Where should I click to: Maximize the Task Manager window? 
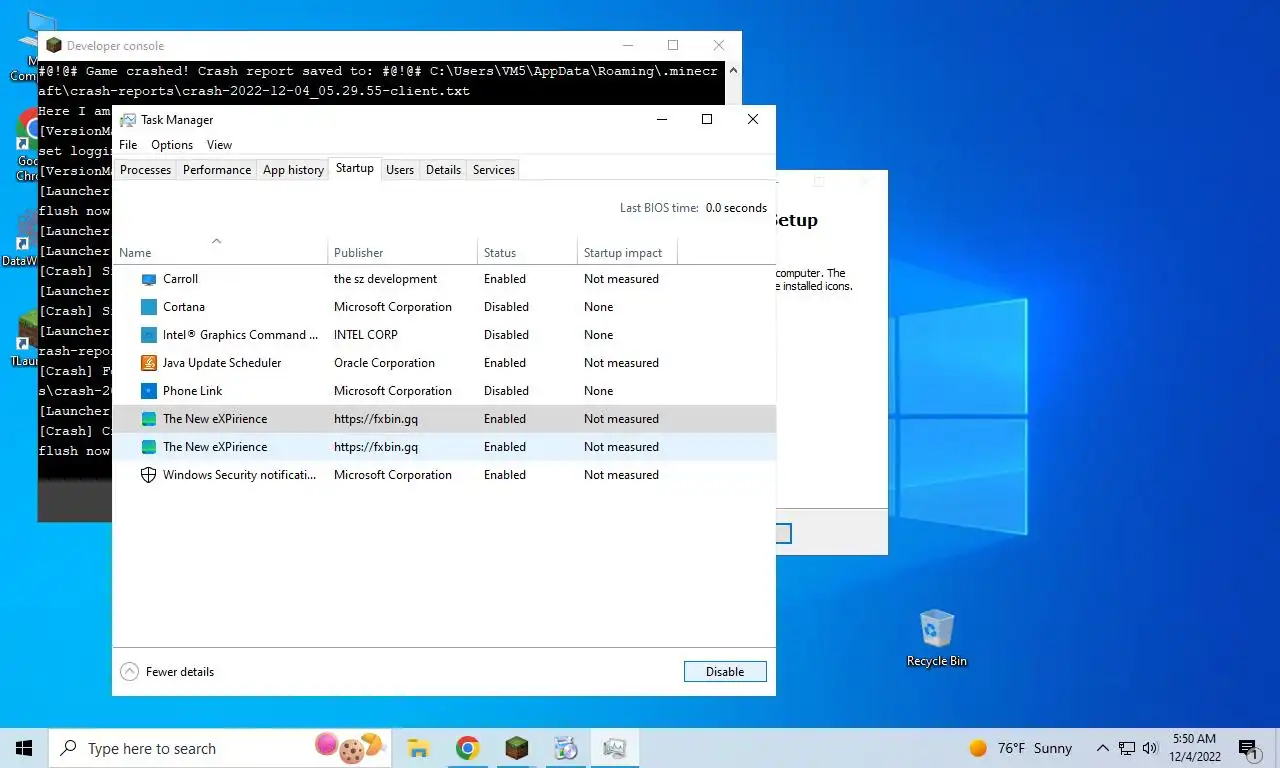[x=707, y=120]
